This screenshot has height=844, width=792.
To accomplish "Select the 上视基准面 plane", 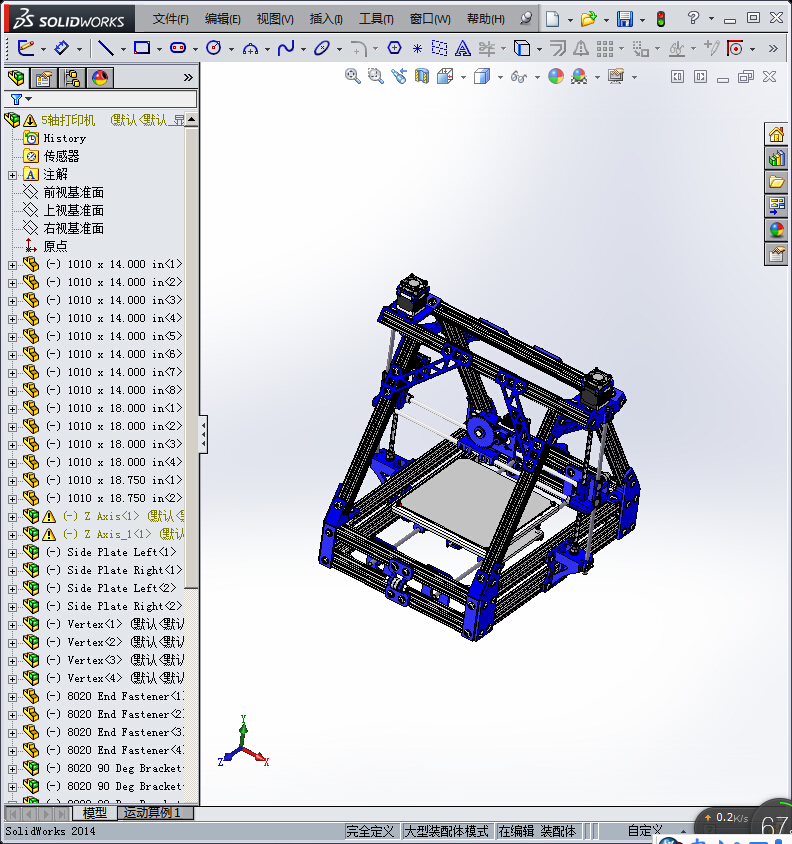I will [73, 210].
